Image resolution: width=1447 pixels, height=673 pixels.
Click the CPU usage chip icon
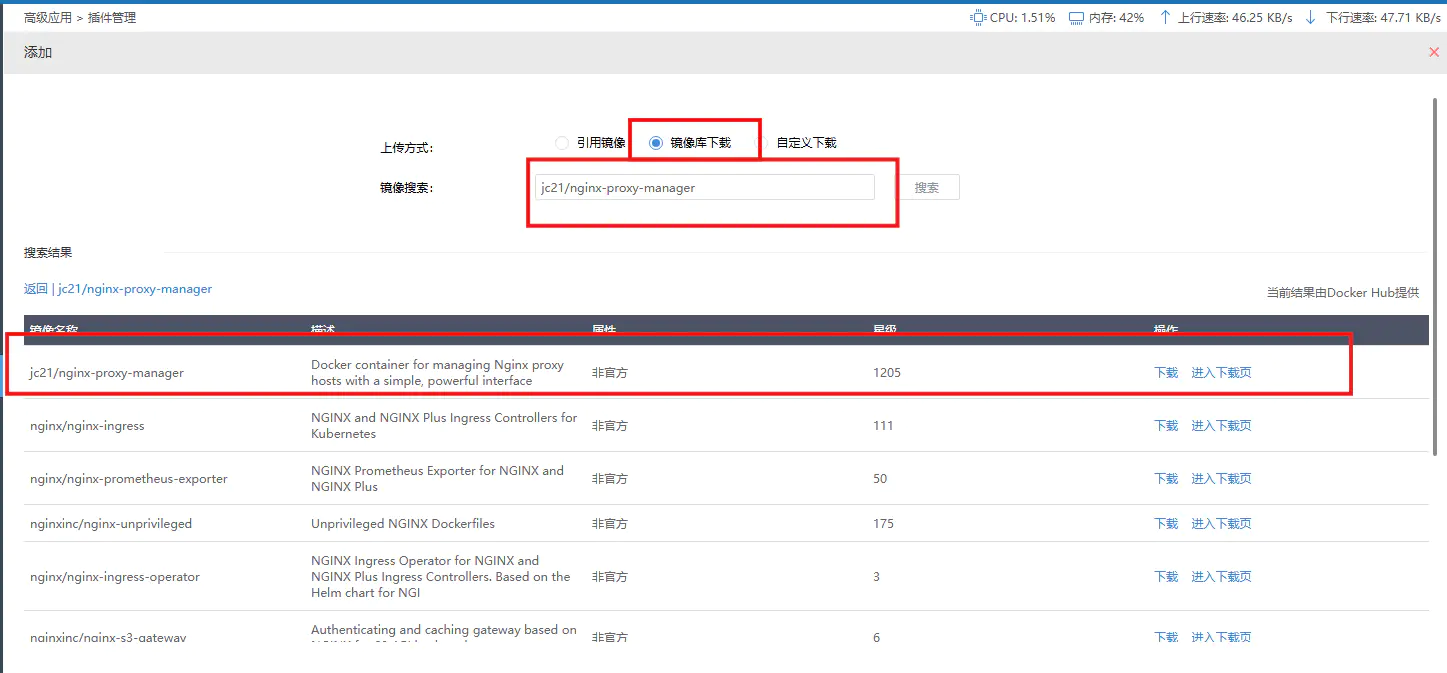977,17
